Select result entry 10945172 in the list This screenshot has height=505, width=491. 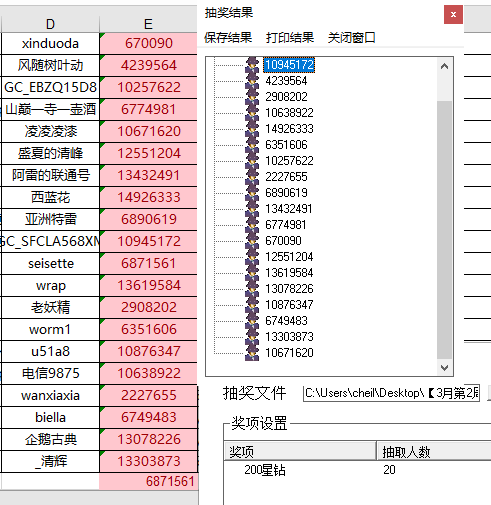[289, 65]
